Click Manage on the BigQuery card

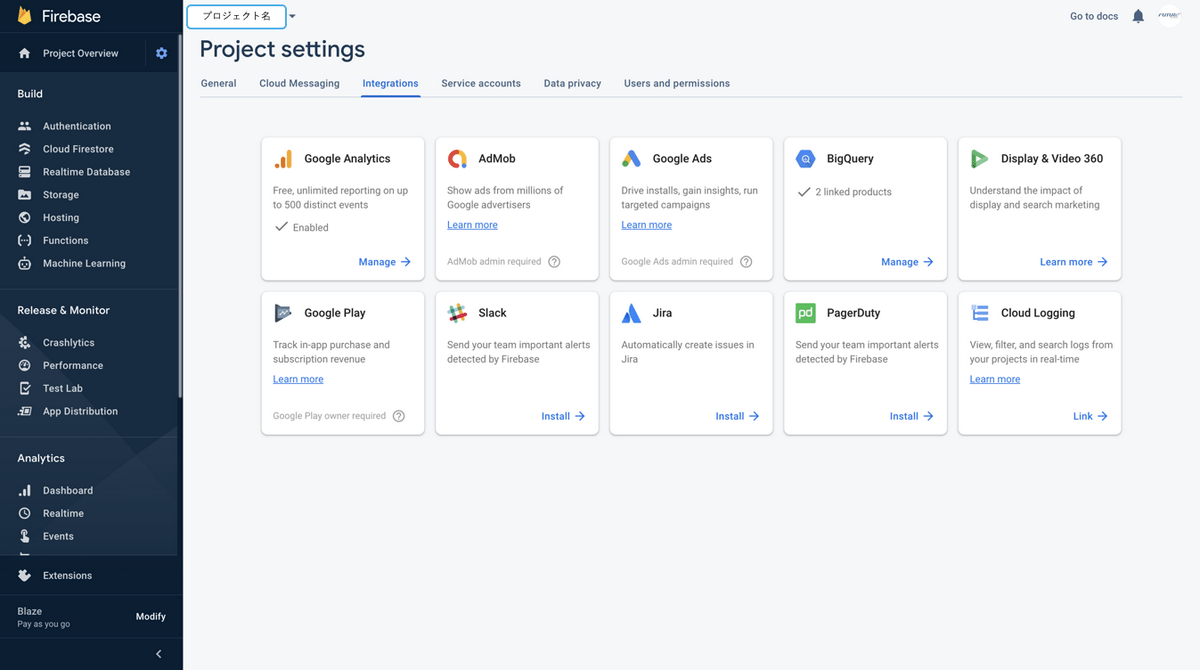click(907, 262)
